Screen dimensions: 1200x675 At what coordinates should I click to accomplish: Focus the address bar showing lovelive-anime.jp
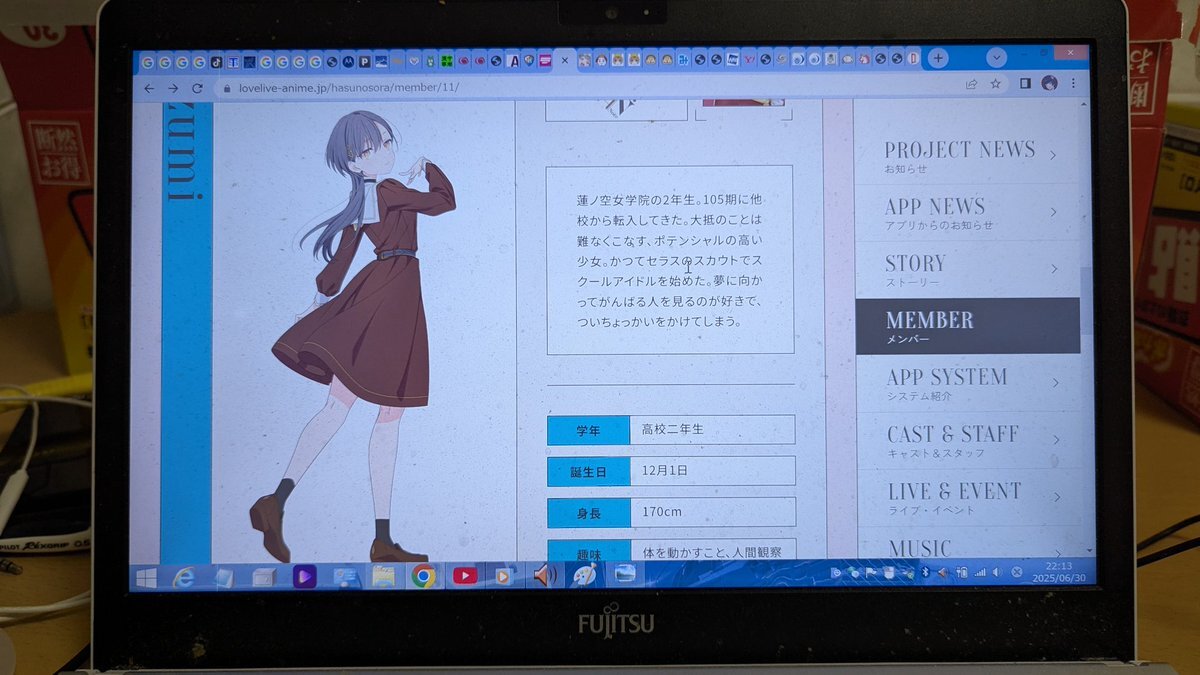[x=590, y=87]
